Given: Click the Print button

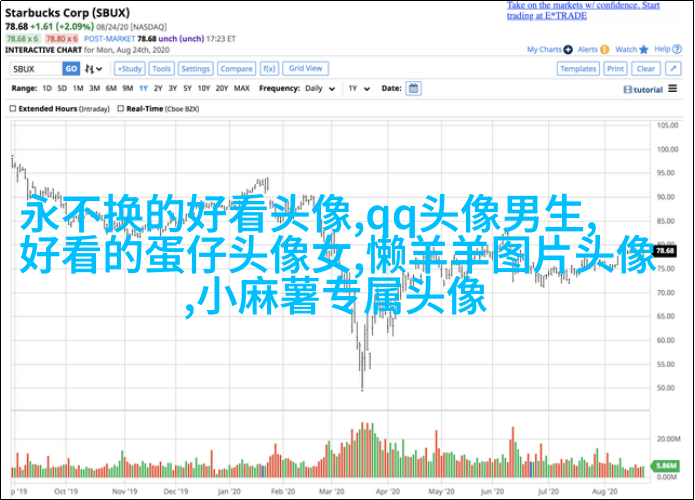Looking at the screenshot, I should (615, 69).
